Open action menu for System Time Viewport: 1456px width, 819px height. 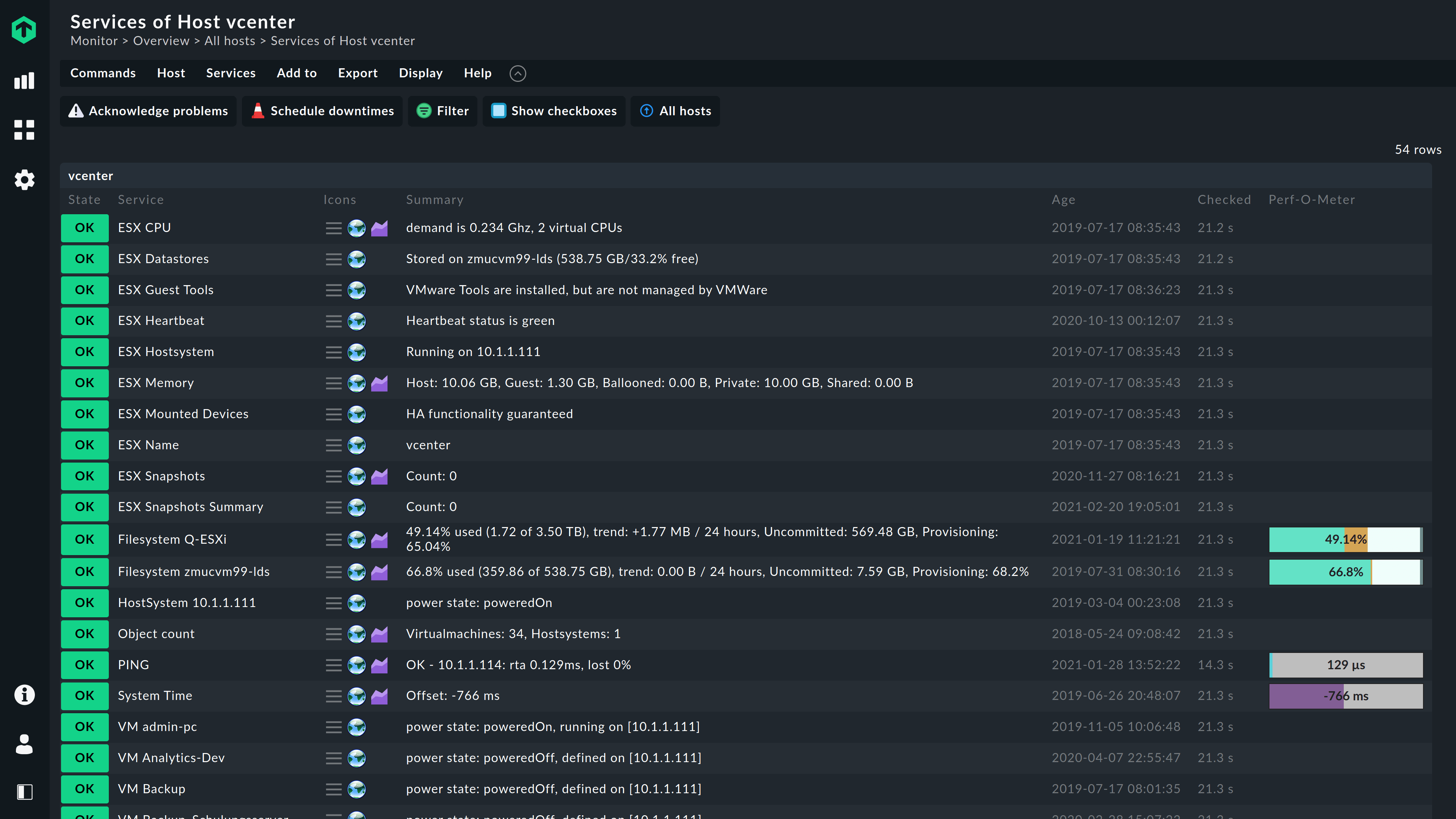pos(334,697)
